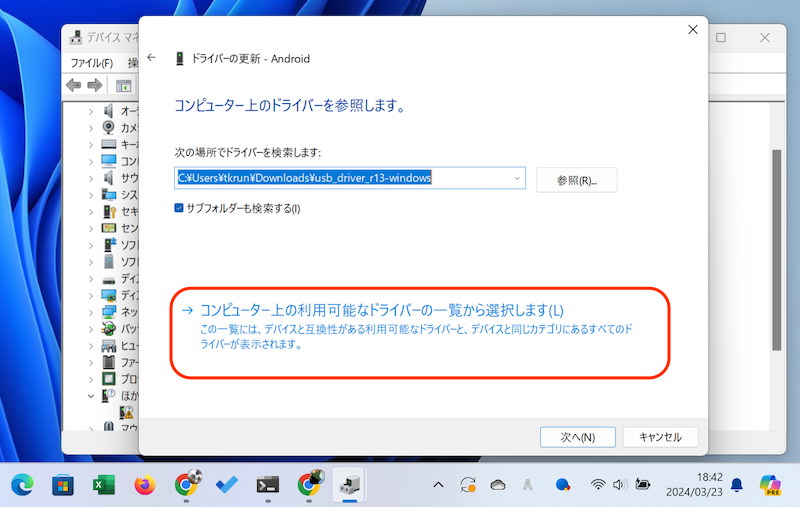This screenshot has width=800, height=507.
Task: Click the 次へ(N) button
Action: click(x=577, y=437)
